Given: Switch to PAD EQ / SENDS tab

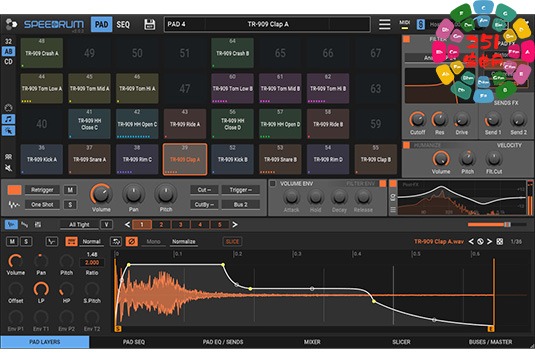Looking at the screenshot, I should click(x=223, y=342).
